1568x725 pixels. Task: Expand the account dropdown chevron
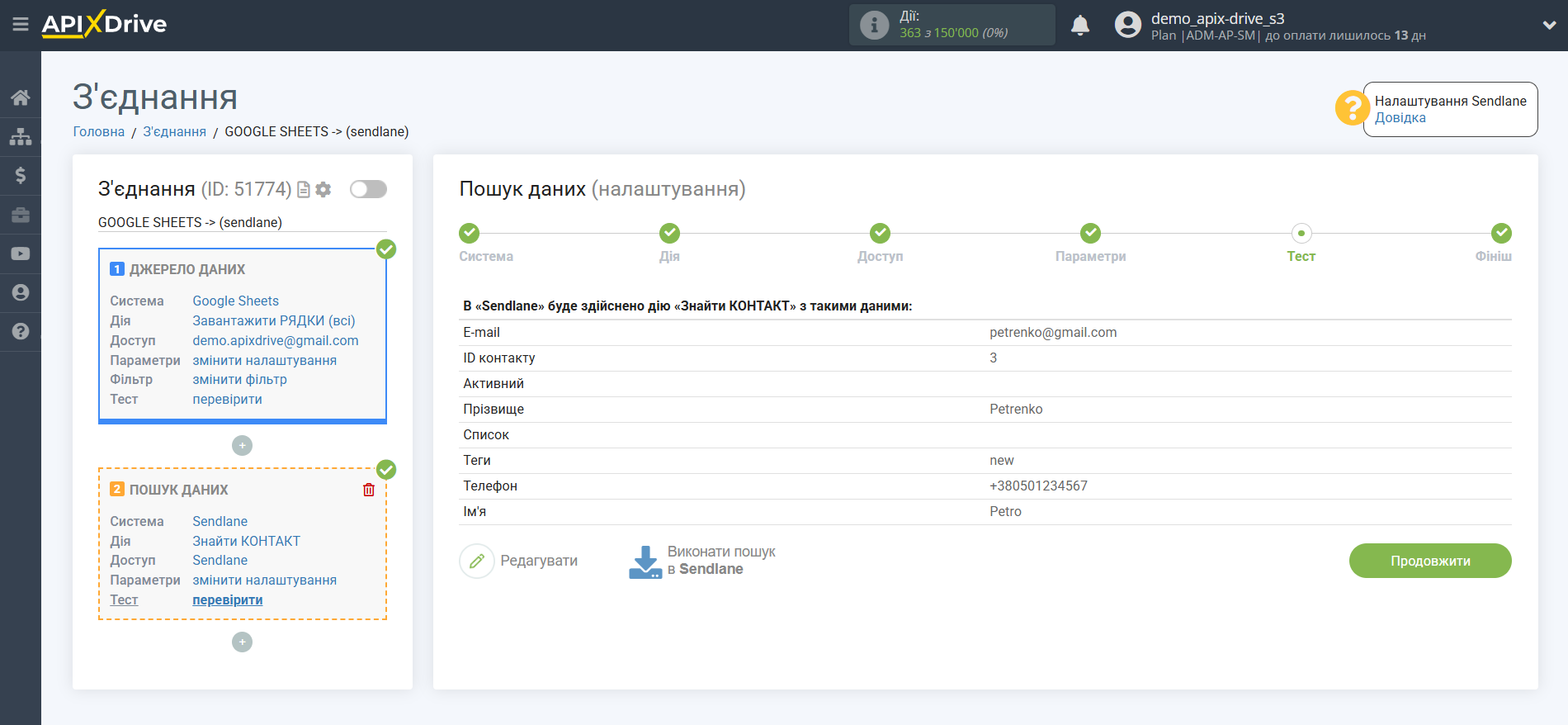[1549, 25]
